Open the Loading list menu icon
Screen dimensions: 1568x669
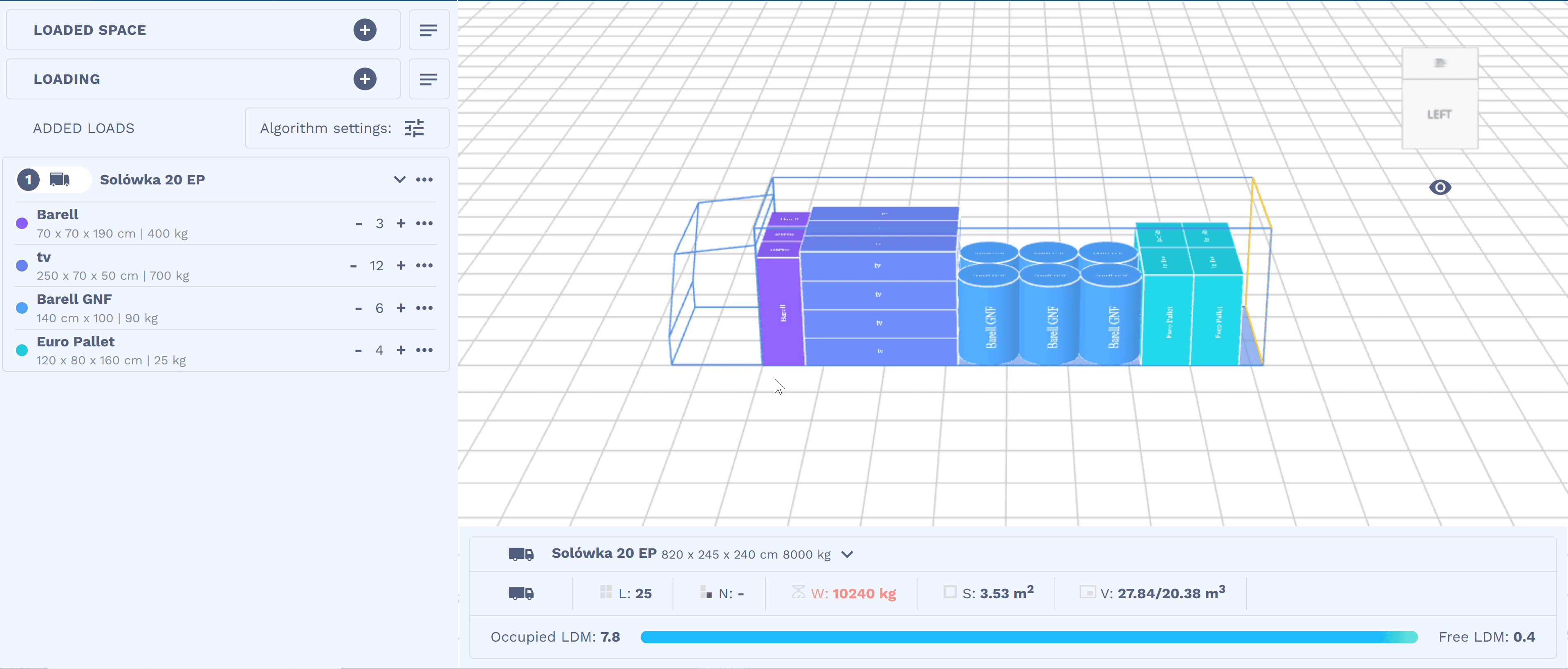pos(428,79)
